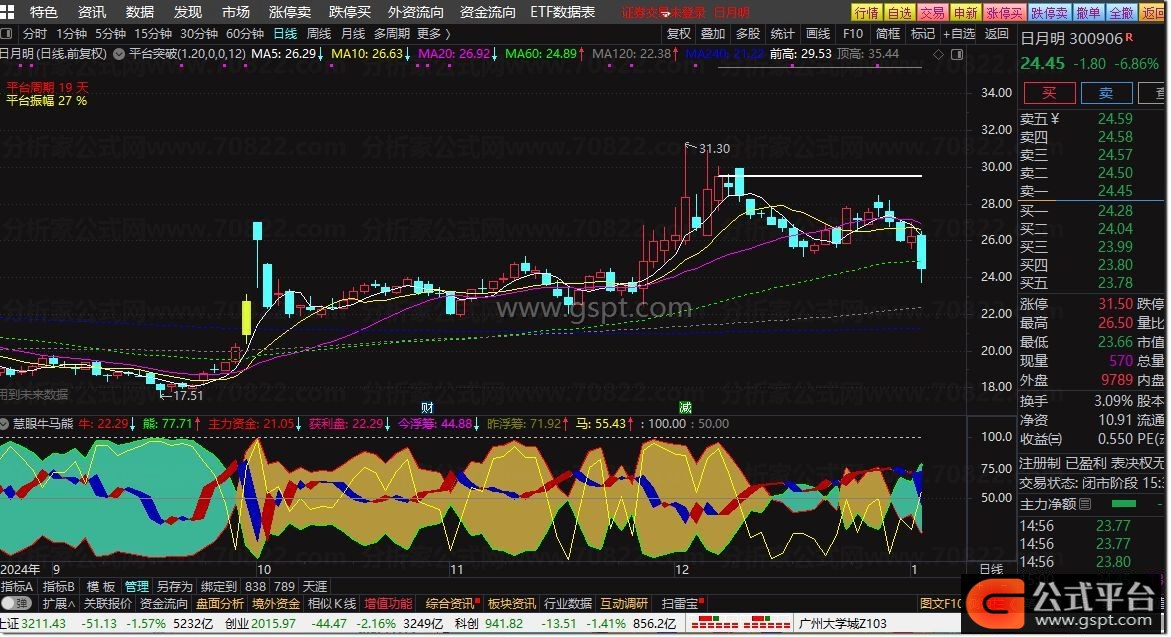Screen dimensions: 1171x637
Task: Open the grid menu icon at top-left
Action: tap(7, 12)
